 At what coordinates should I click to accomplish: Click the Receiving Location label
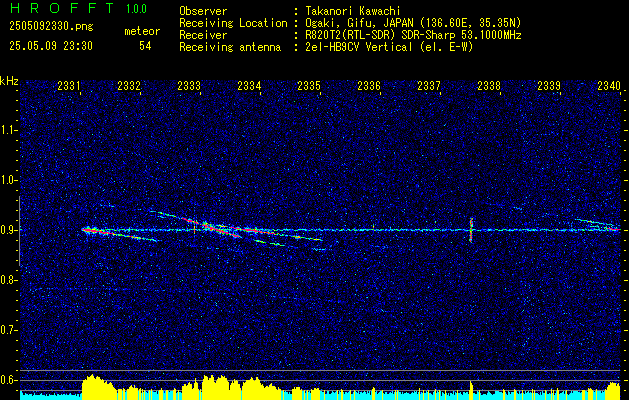pyautogui.click(x=233, y=23)
